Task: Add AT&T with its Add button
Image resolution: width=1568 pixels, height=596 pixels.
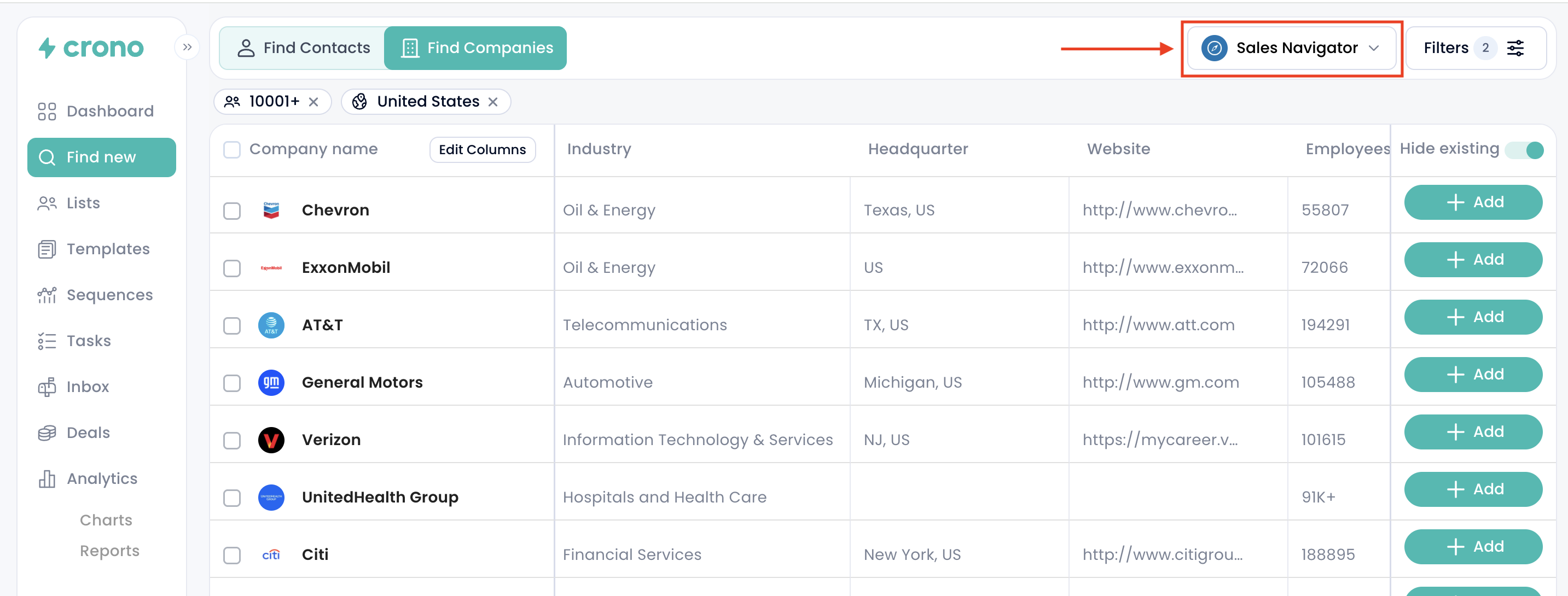Action: point(1473,317)
